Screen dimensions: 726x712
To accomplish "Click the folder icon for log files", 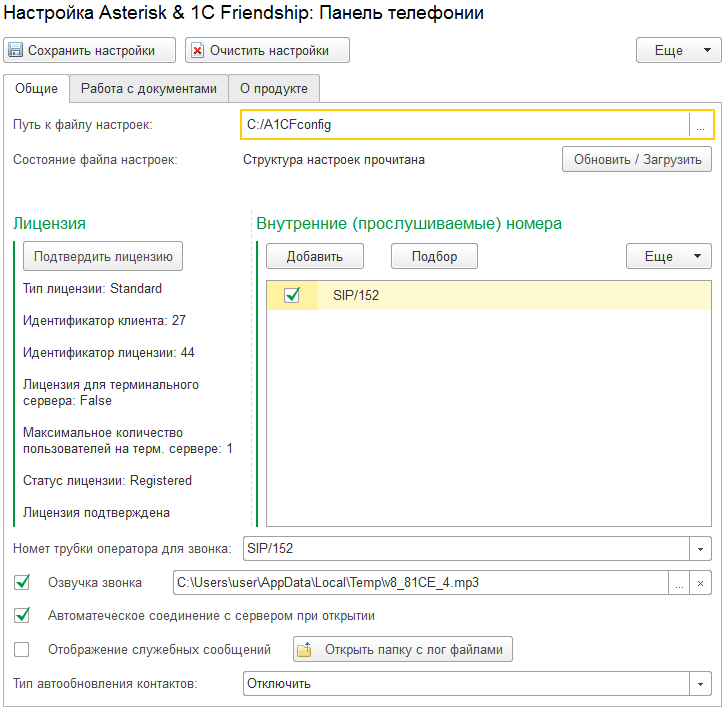I will point(305,650).
